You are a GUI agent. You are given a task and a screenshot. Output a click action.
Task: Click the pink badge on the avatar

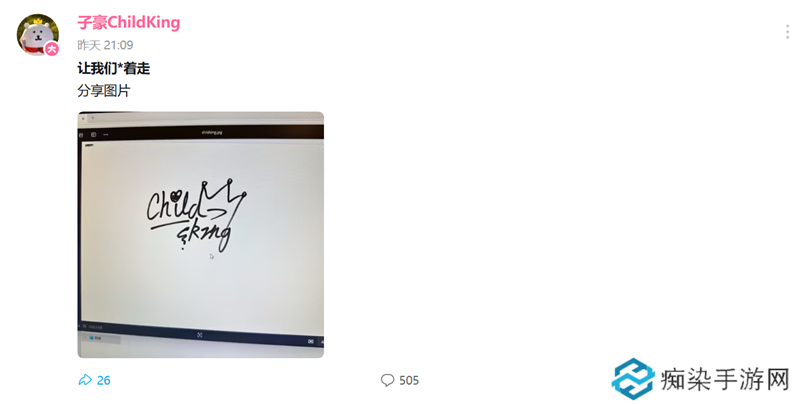point(52,49)
